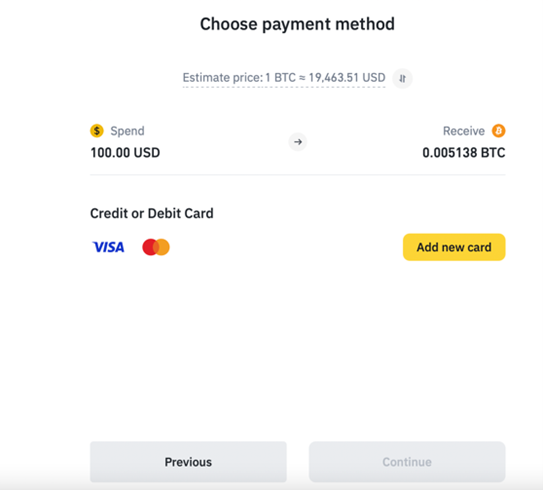543x490 pixels.
Task: Select the Mastercard logo
Action: point(156,247)
